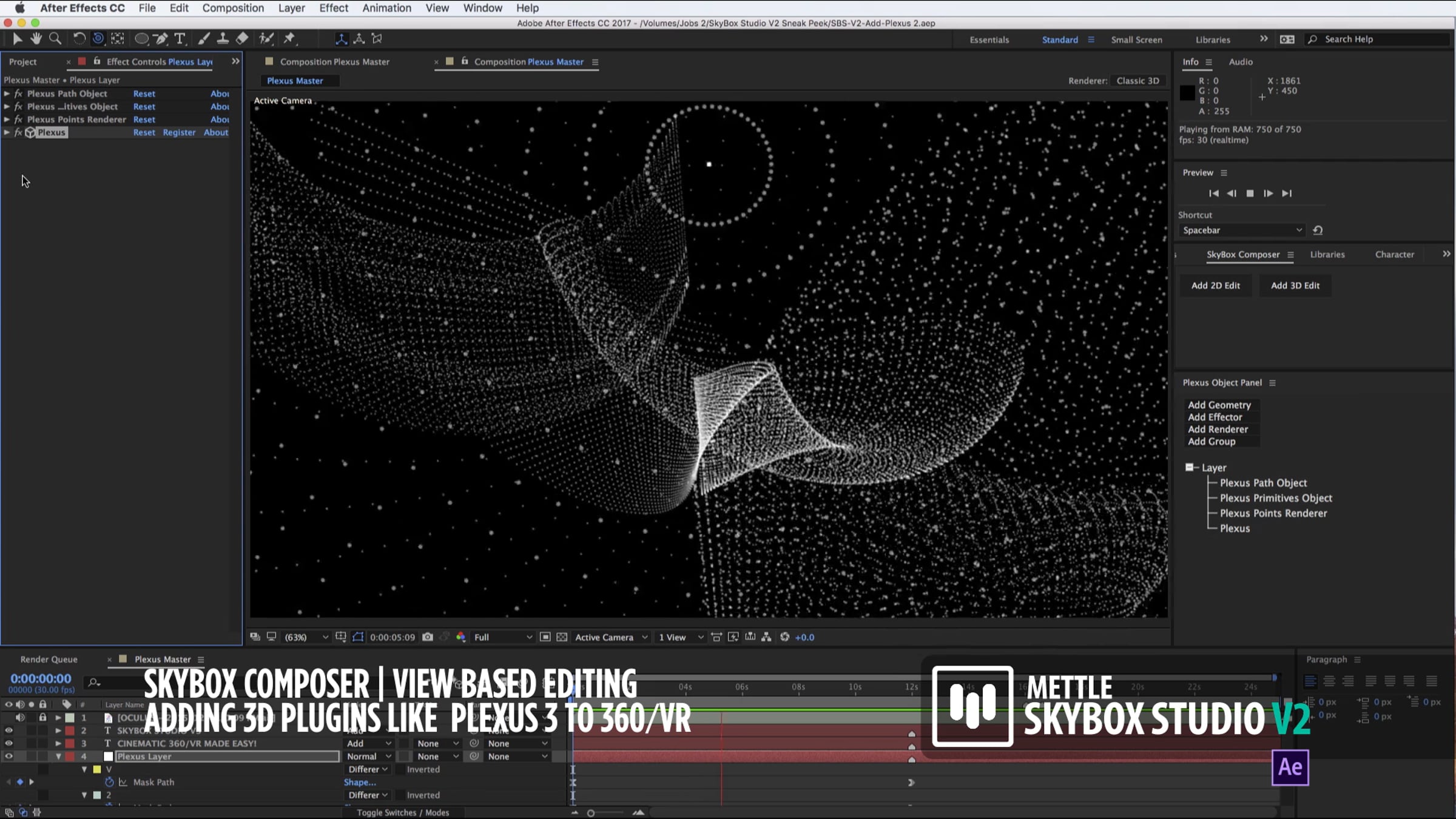Open the 1 View layout dropdown
Image resolution: width=1456 pixels, height=819 pixels.
pyautogui.click(x=681, y=637)
